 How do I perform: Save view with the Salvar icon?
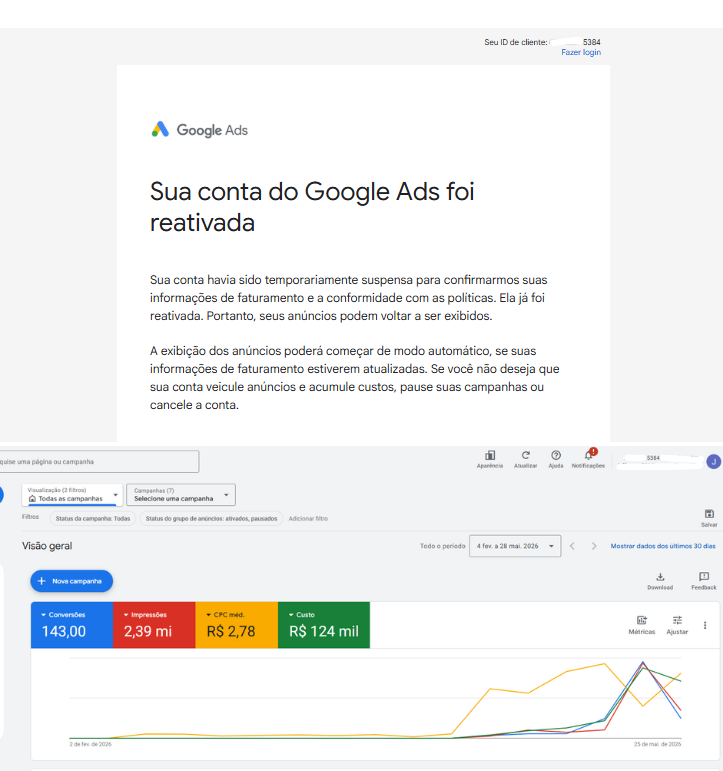click(709, 518)
